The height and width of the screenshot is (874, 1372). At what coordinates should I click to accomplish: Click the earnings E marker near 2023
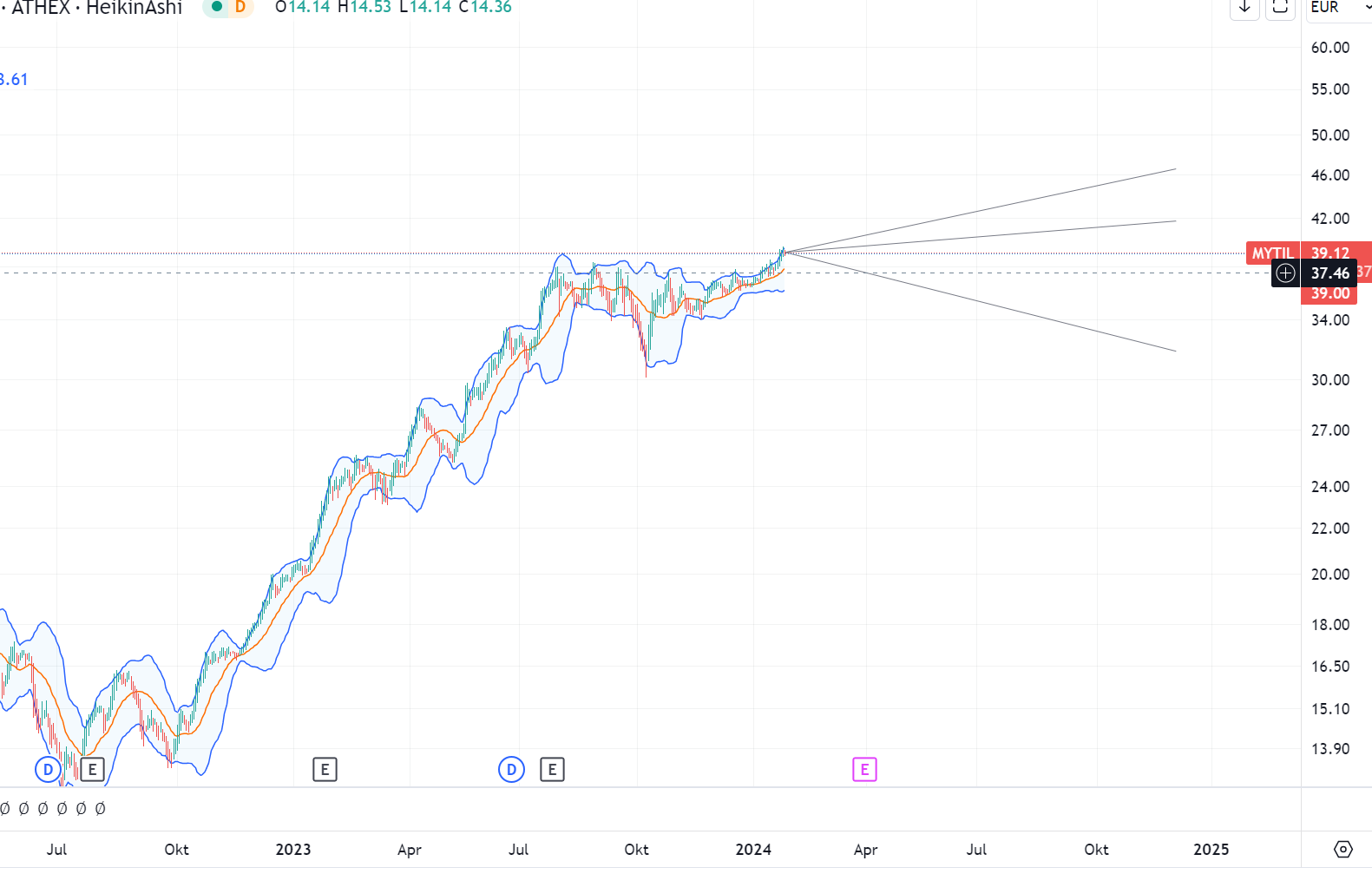[x=325, y=769]
